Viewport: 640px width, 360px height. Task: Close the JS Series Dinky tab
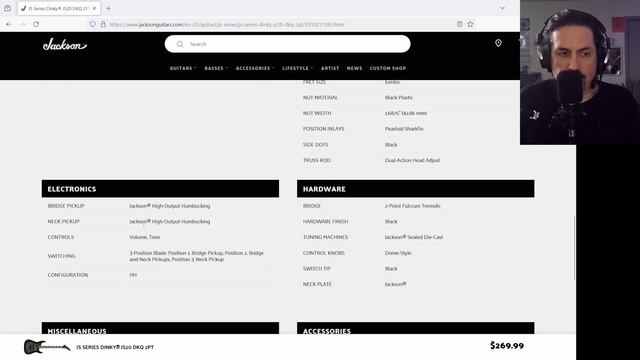click(94, 8)
